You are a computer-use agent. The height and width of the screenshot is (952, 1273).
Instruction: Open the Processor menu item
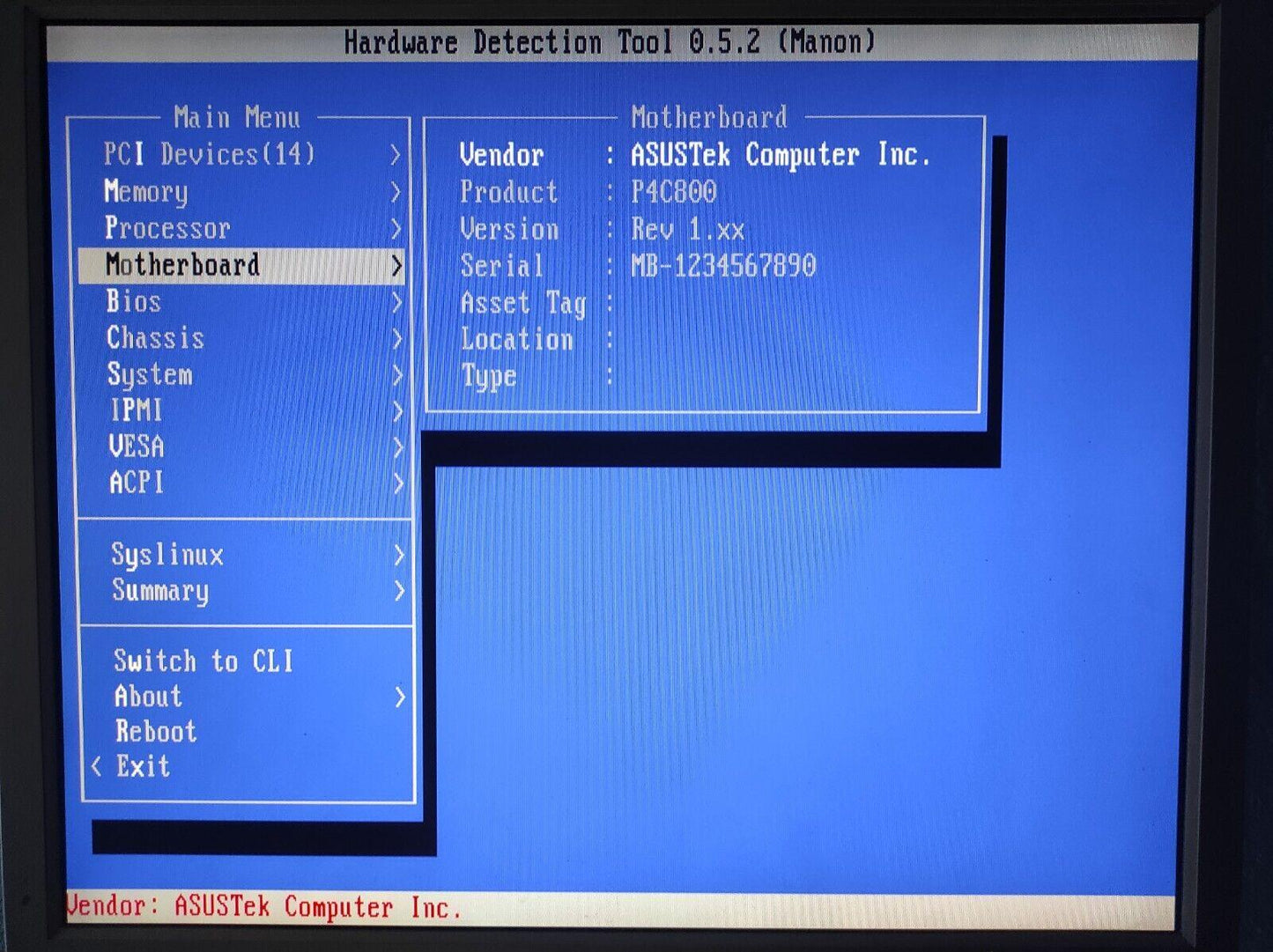(167, 229)
